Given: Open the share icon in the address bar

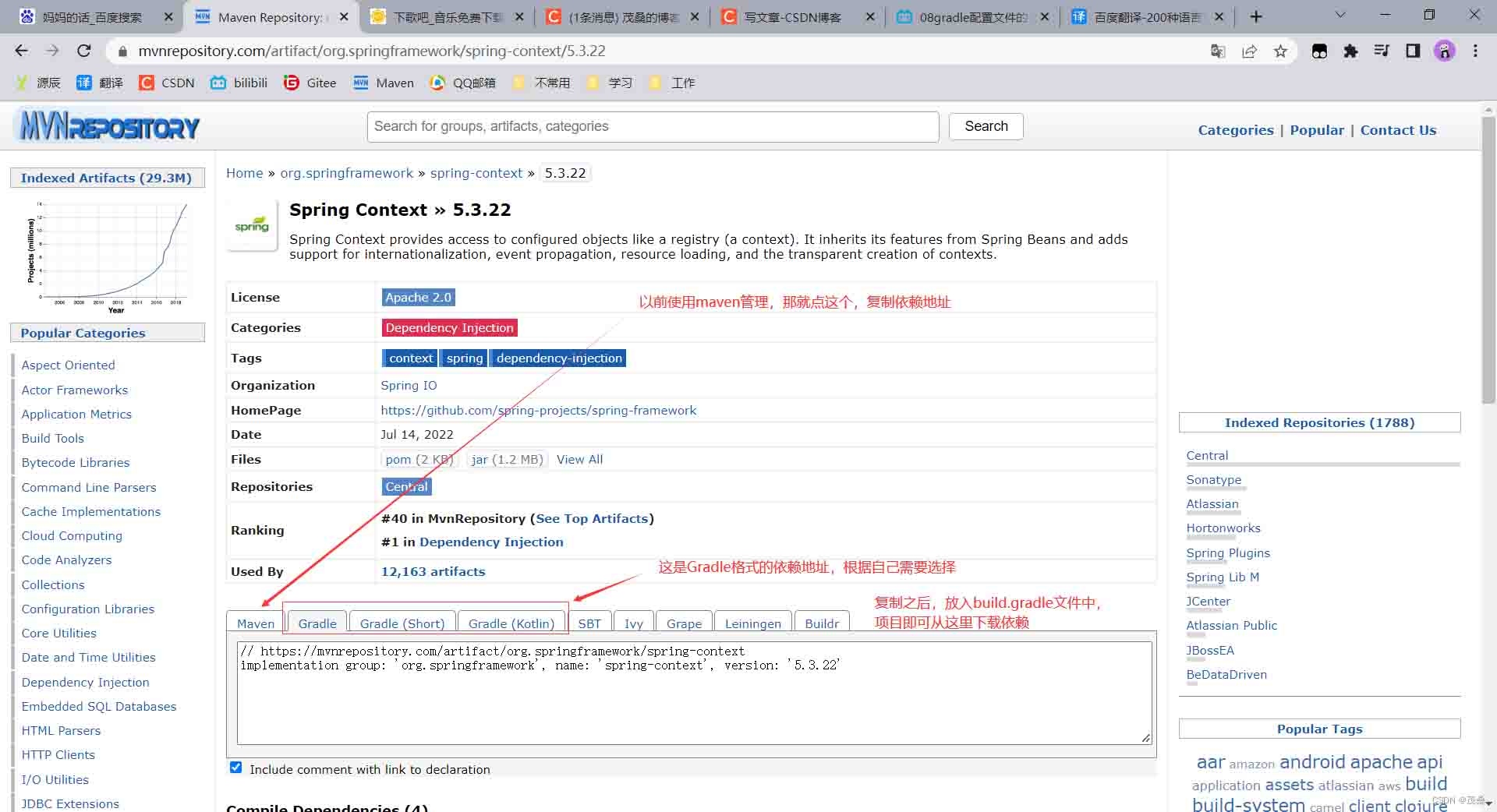Looking at the screenshot, I should [x=1249, y=51].
